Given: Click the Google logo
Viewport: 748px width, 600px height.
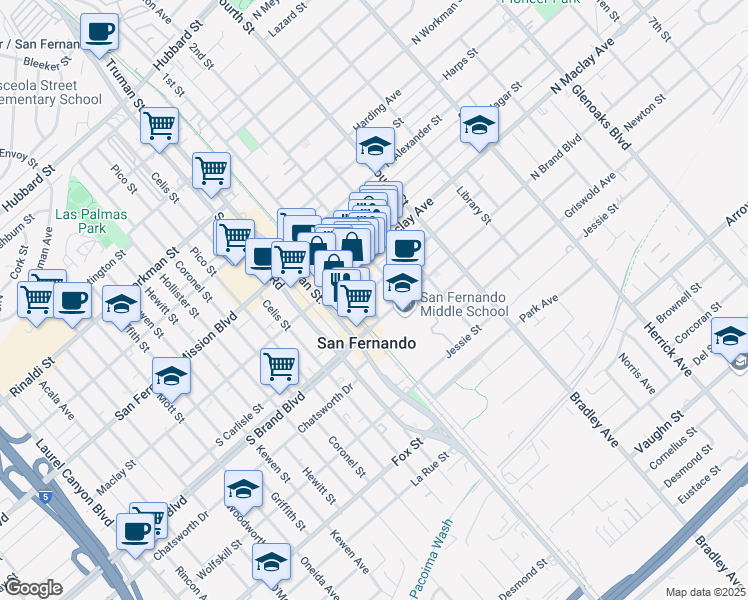Looking at the screenshot, I should click(33, 588).
